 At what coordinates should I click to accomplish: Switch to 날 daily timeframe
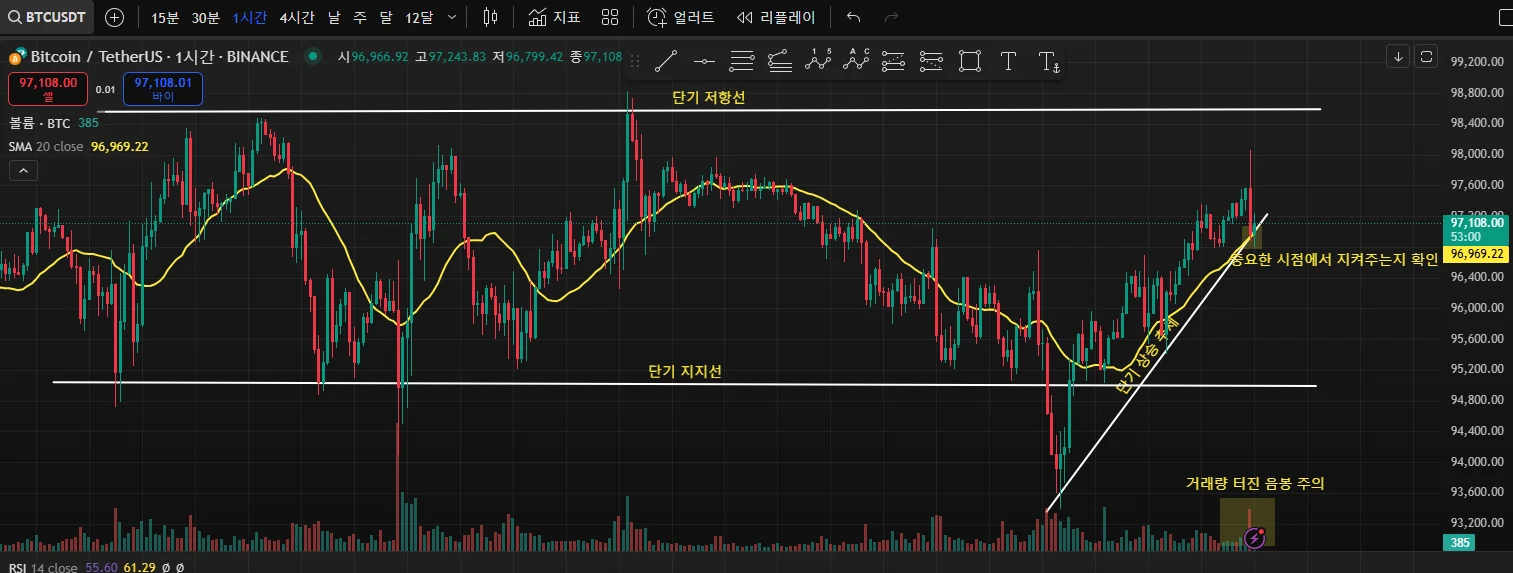coord(334,17)
